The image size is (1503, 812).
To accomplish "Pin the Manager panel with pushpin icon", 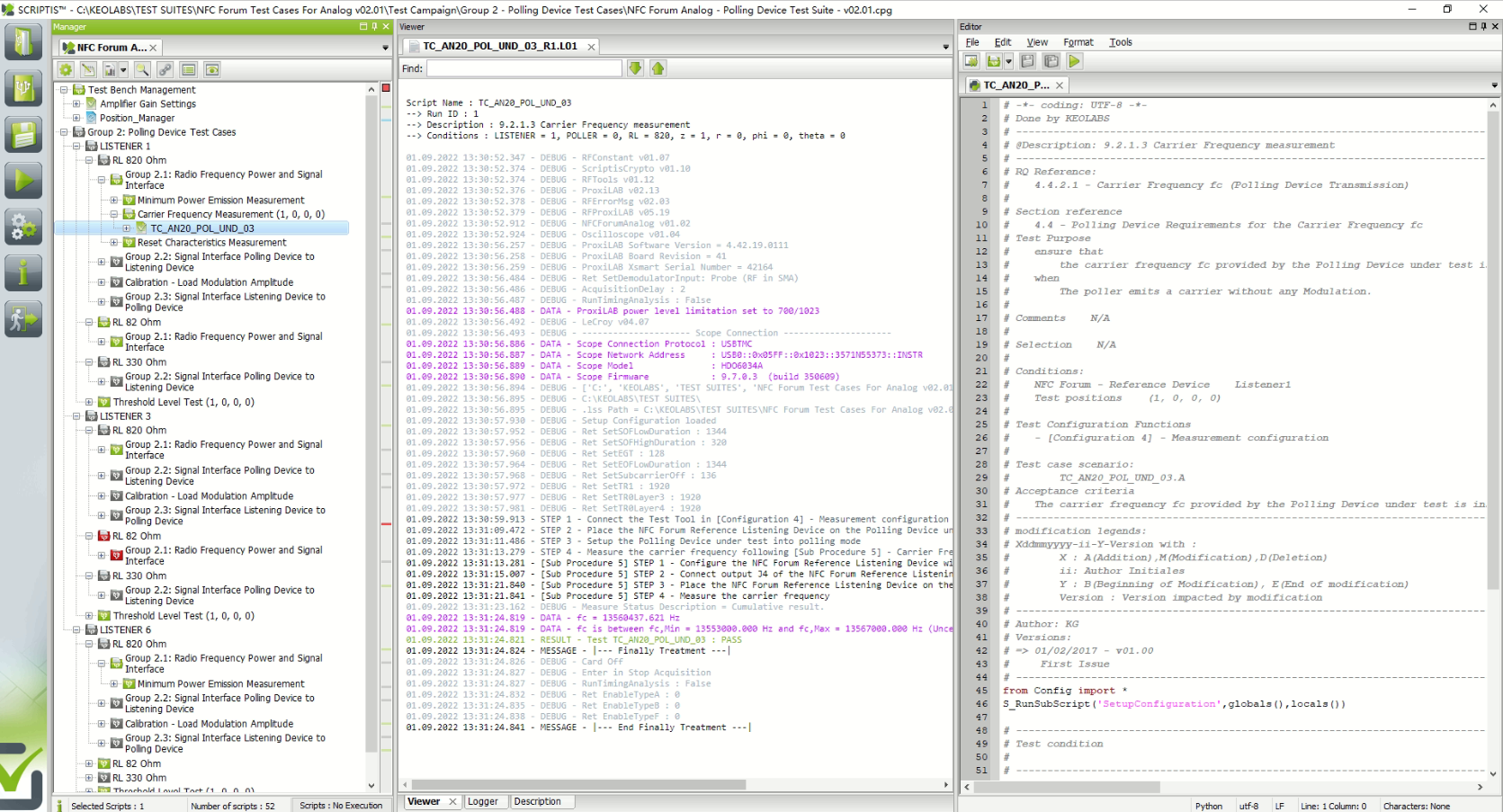I will 375,27.
